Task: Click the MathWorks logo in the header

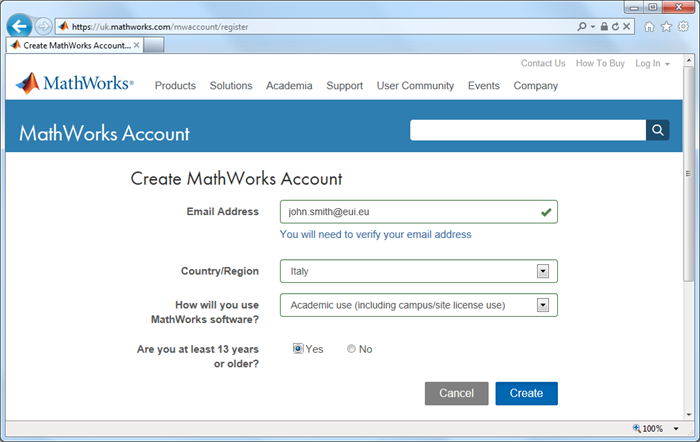Action: click(x=75, y=84)
